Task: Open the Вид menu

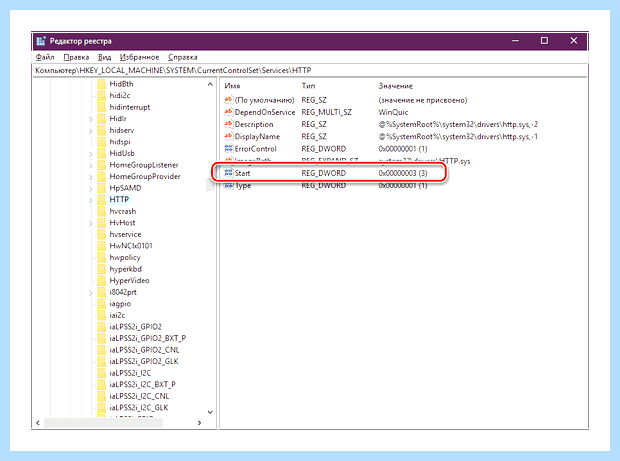Action: 104,57
